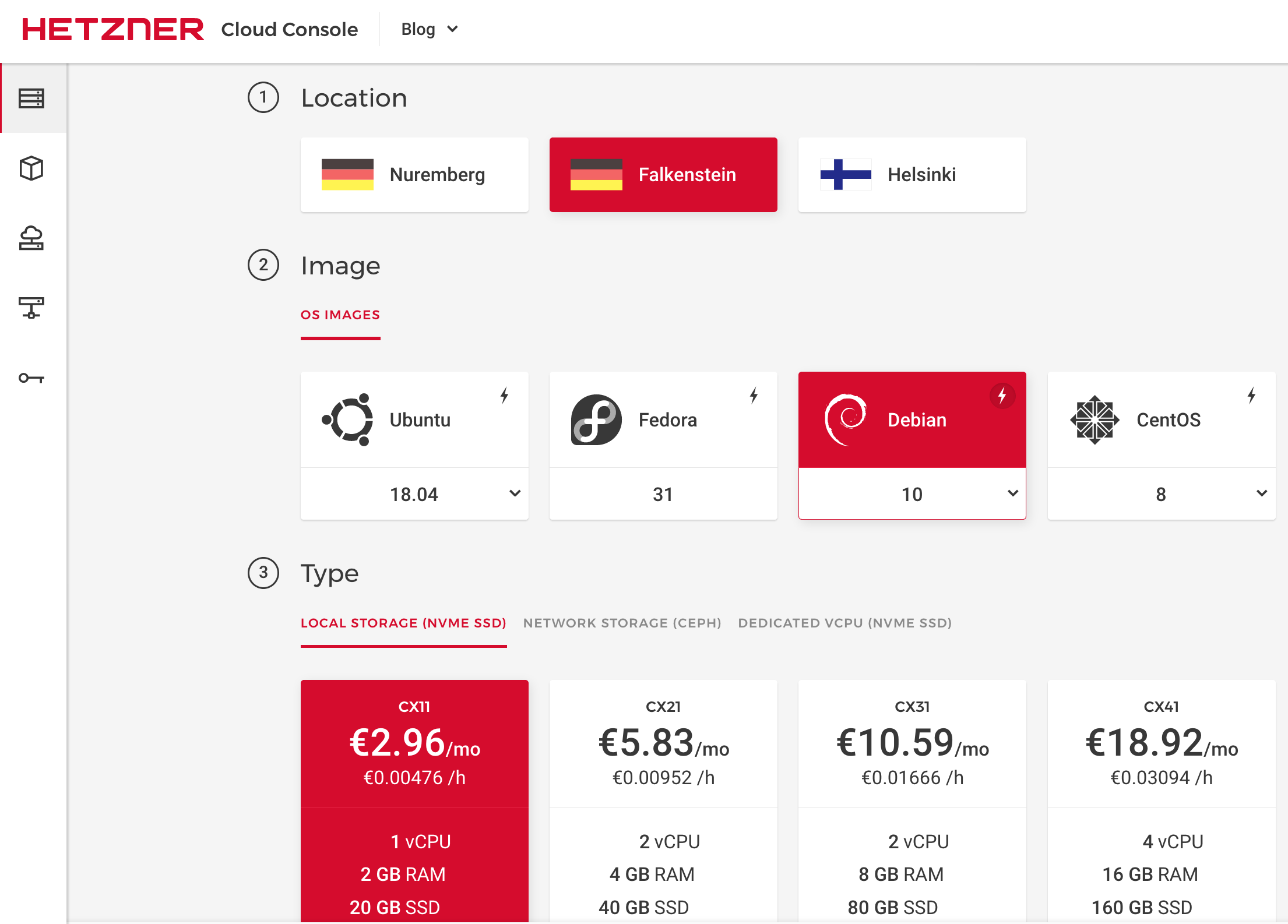Select the CX11 server type
Image resolution: width=1288 pixels, height=924 pixels.
[x=414, y=801]
